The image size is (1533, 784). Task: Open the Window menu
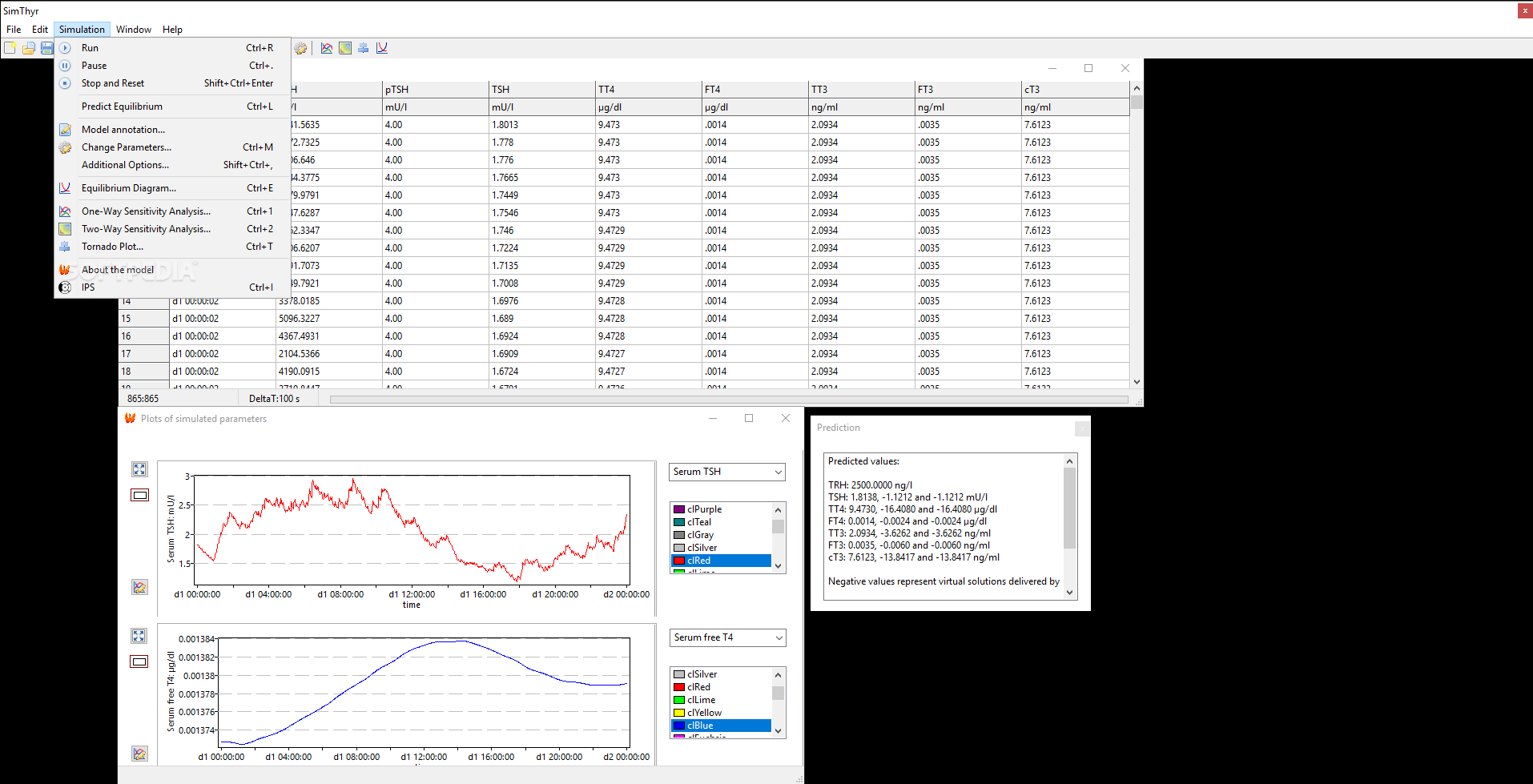point(134,30)
